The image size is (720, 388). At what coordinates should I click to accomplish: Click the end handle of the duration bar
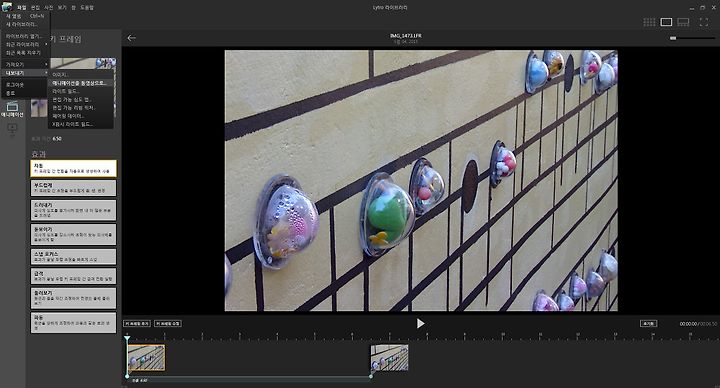coord(371,377)
